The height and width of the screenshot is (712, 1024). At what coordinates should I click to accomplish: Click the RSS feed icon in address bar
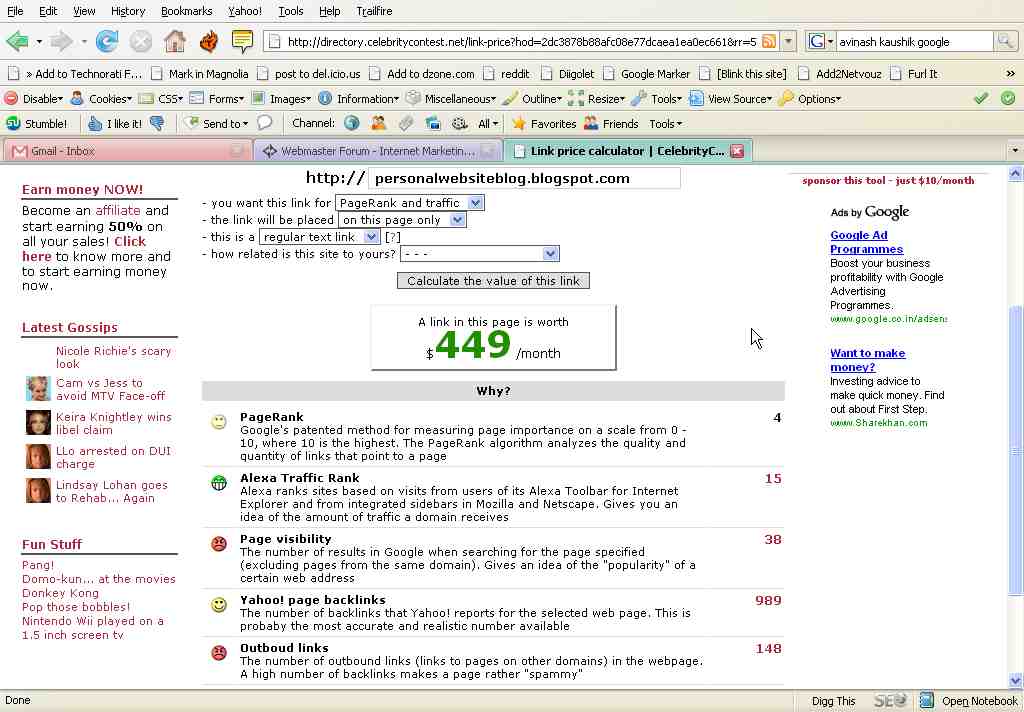pos(768,41)
